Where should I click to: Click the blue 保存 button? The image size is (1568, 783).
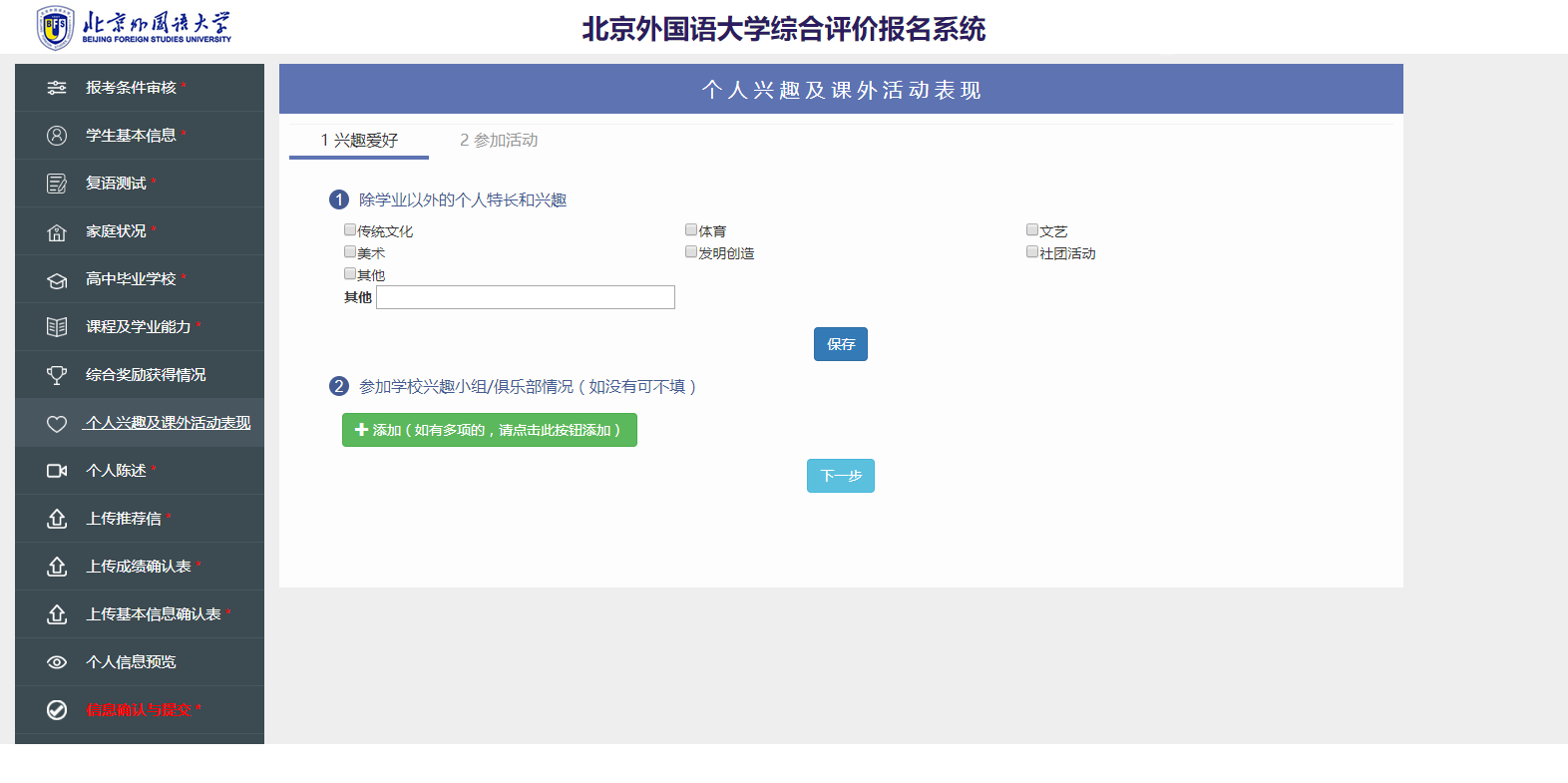click(841, 344)
